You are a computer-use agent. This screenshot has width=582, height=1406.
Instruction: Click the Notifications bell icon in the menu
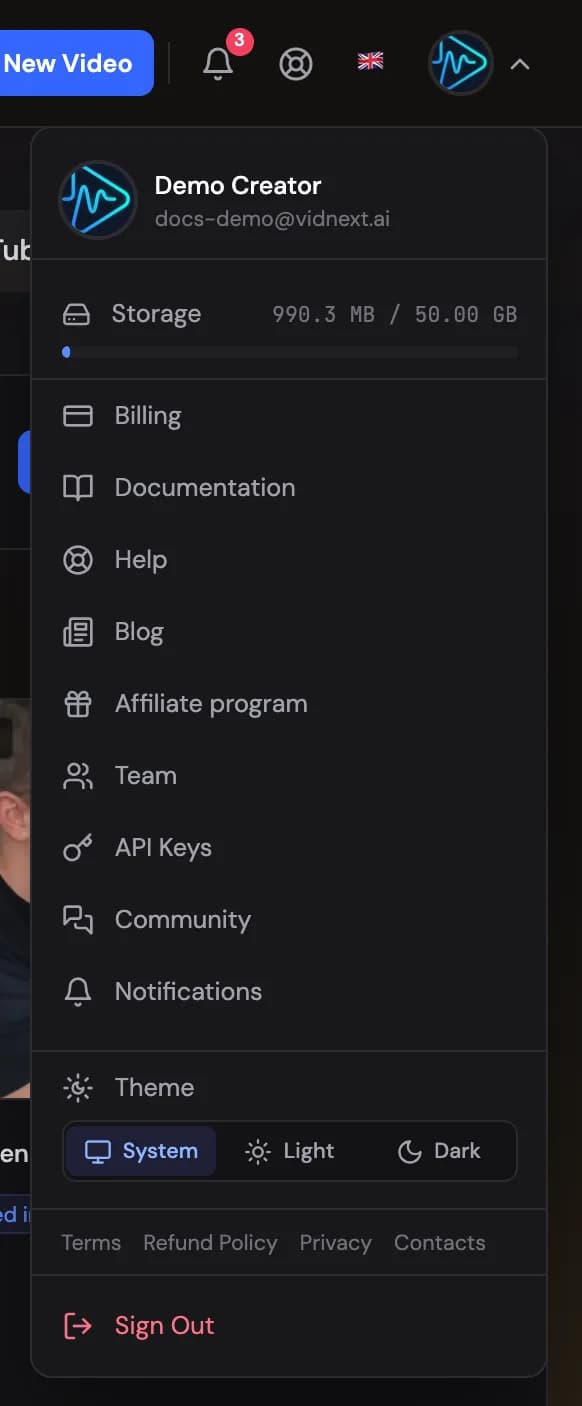tap(78, 992)
